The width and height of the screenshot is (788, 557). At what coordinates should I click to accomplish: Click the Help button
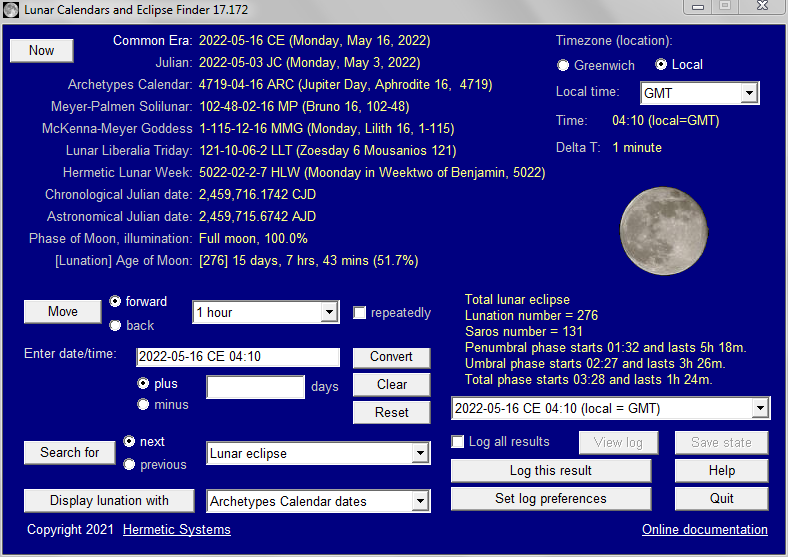tap(721, 471)
